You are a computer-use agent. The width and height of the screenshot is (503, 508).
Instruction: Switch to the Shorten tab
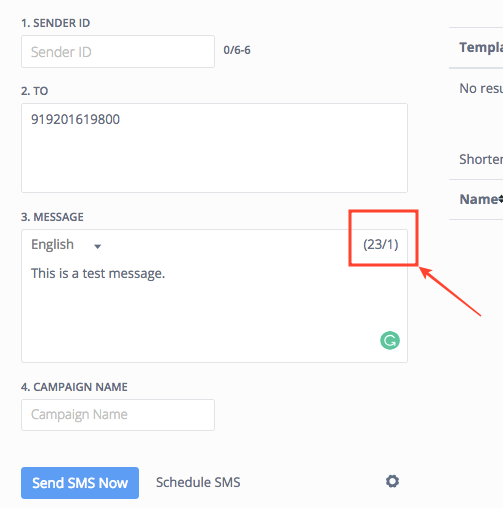pos(481,159)
